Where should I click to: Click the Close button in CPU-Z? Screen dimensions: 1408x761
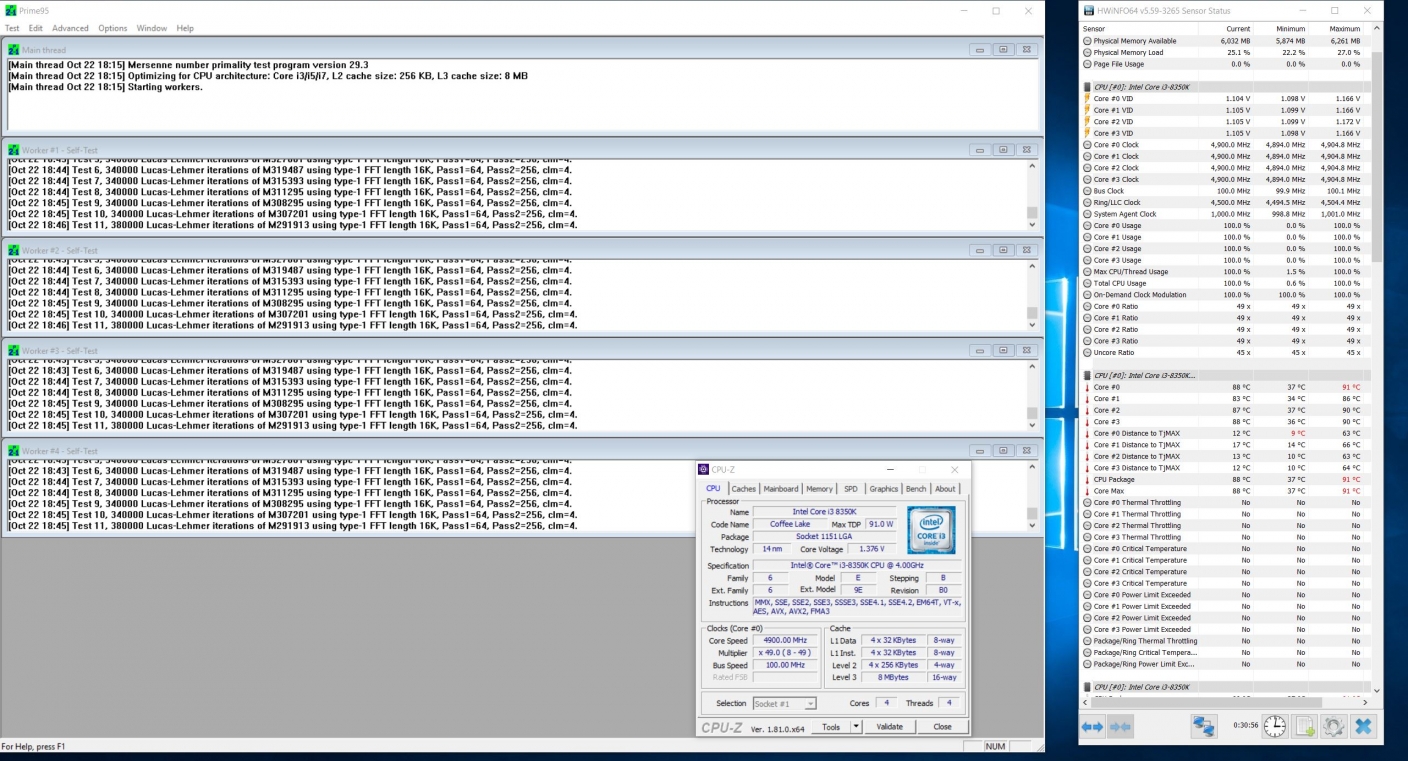[942, 727]
